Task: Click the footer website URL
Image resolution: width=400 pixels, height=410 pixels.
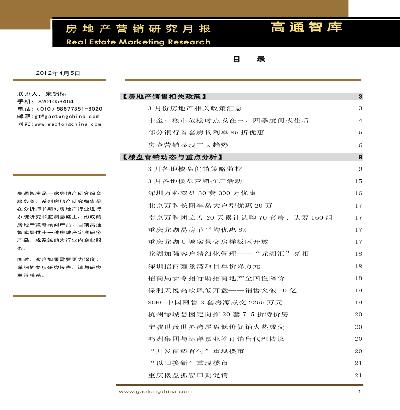Action: click(x=155, y=392)
